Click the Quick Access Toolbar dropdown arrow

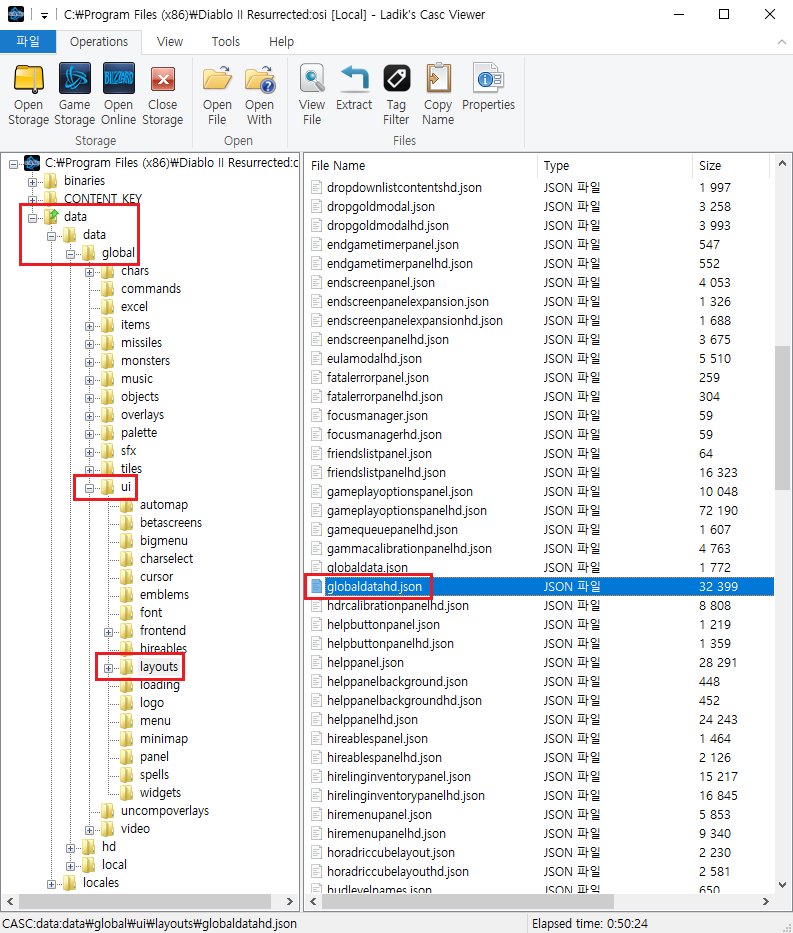44,15
